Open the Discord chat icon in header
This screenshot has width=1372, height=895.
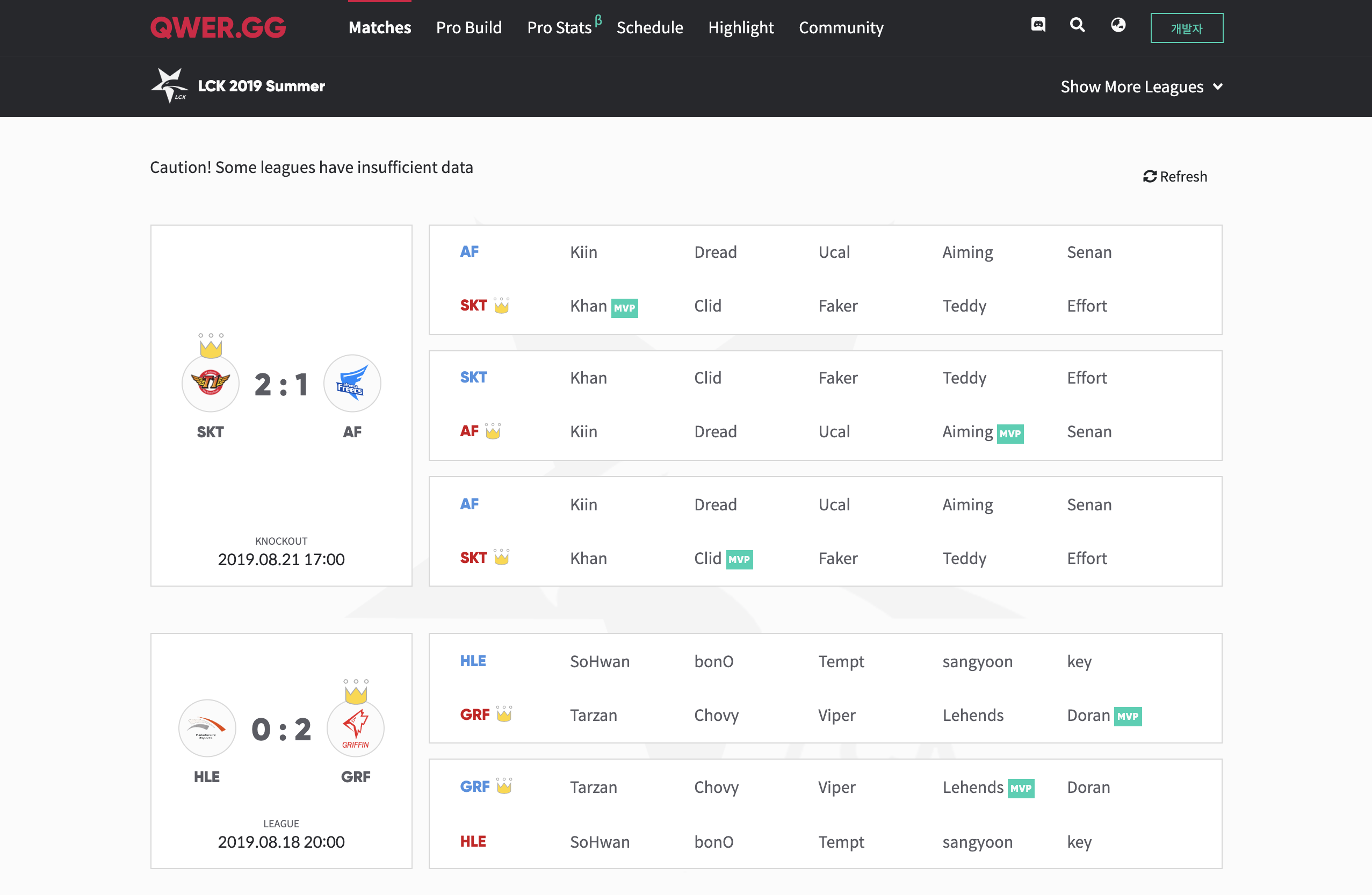(x=1038, y=25)
